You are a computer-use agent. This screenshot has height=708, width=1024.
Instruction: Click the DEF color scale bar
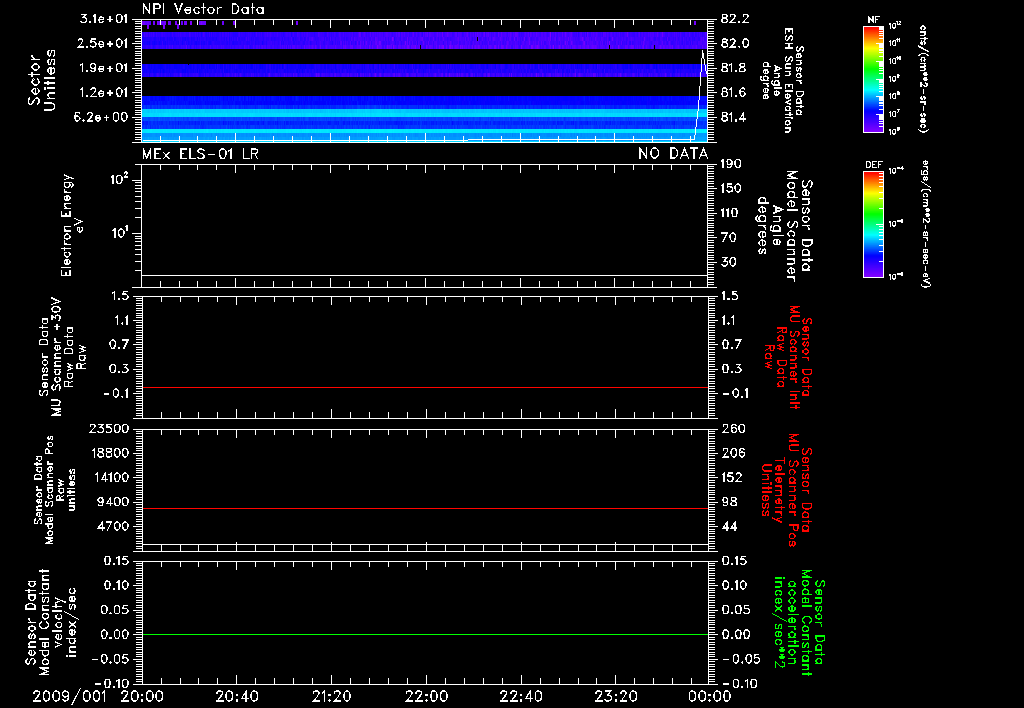tap(874, 224)
